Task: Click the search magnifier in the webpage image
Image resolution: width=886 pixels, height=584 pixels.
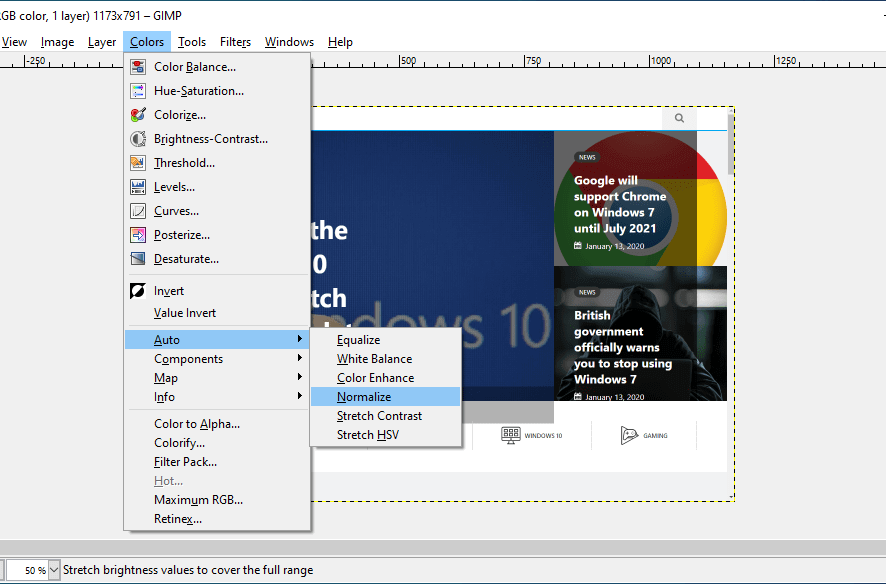Action: click(679, 118)
